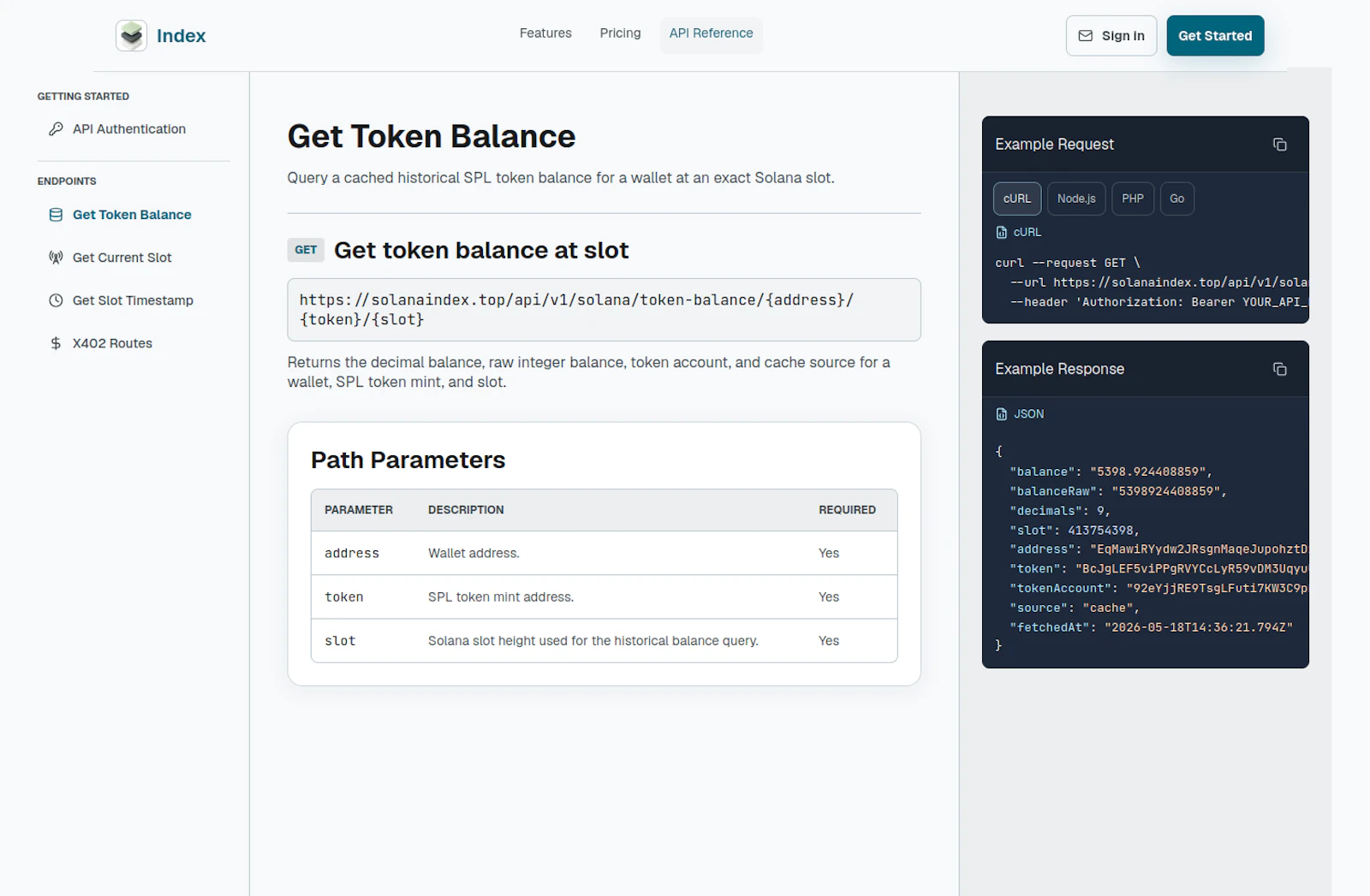The width and height of the screenshot is (1370, 896).
Task: Click the dollar icon beside X402 Routes
Action: (x=56, y=343)
